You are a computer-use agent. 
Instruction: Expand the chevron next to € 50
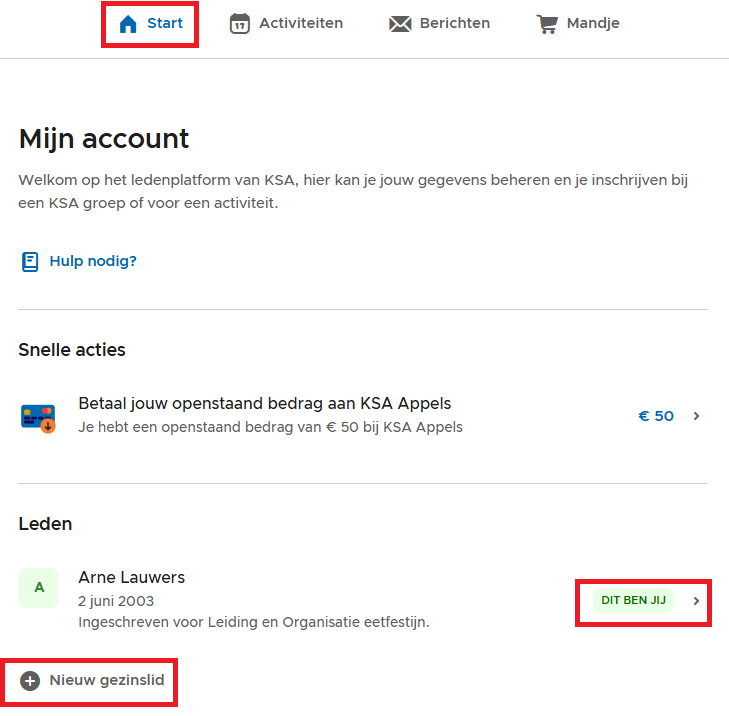pos(697,416)
